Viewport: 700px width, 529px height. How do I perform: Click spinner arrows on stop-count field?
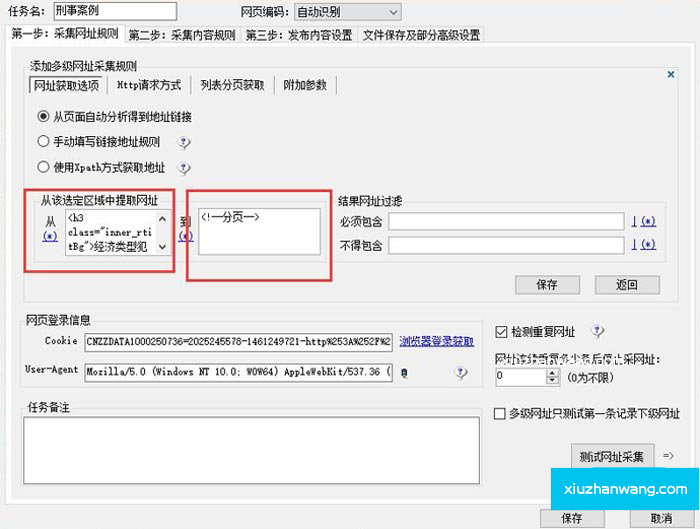click(x=552, y=377)
